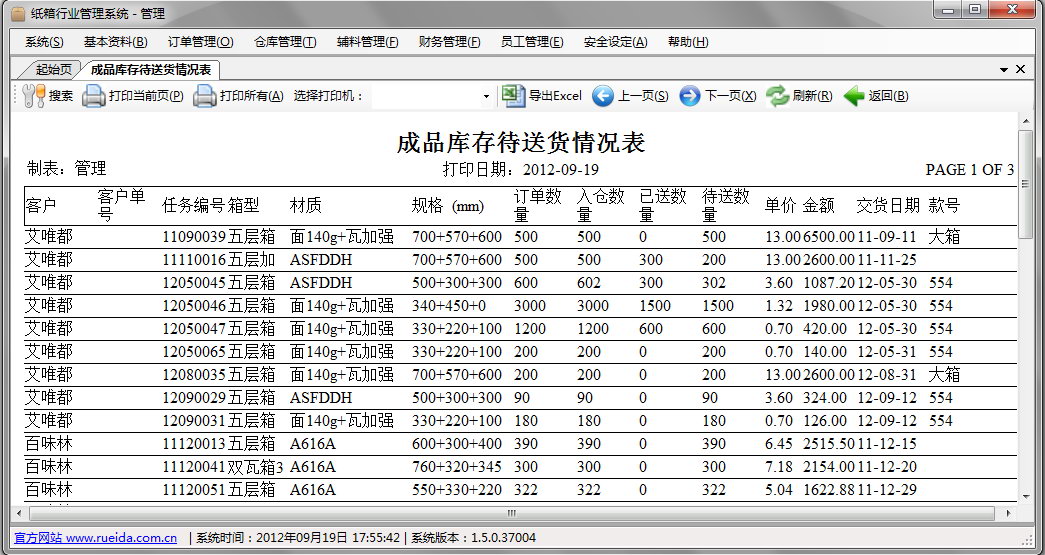Click the print current page printer icon
1045x555 pixels.
94,96
